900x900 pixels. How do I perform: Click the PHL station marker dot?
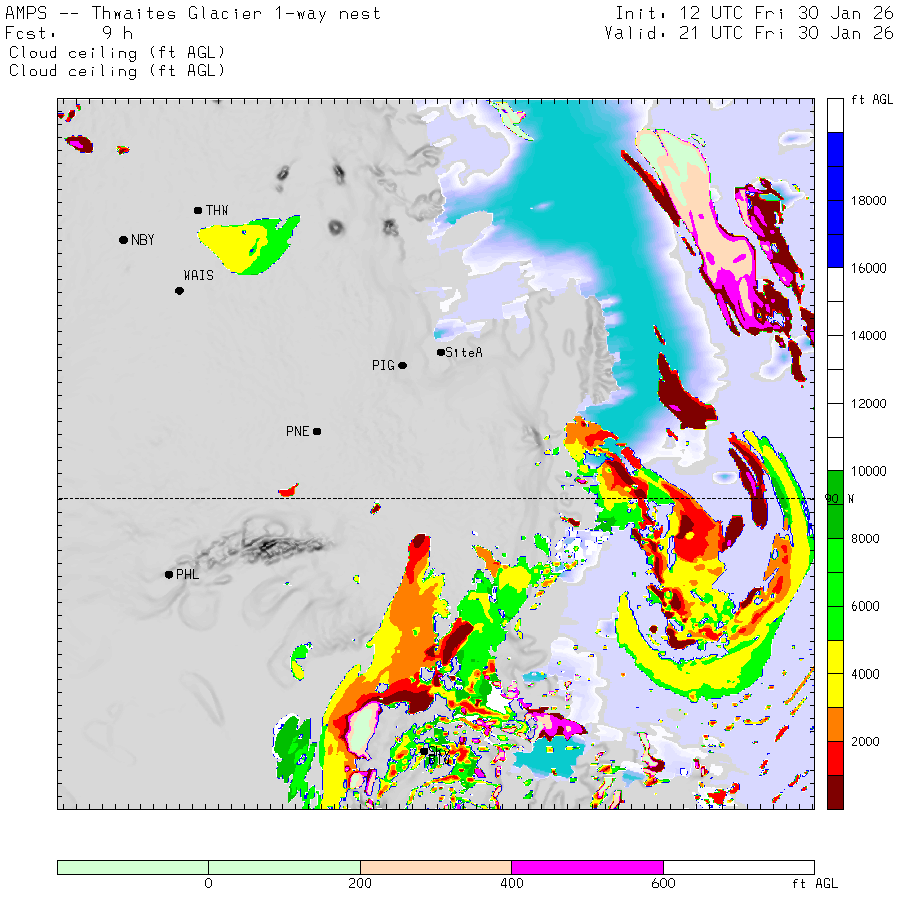tap(169, 575)
